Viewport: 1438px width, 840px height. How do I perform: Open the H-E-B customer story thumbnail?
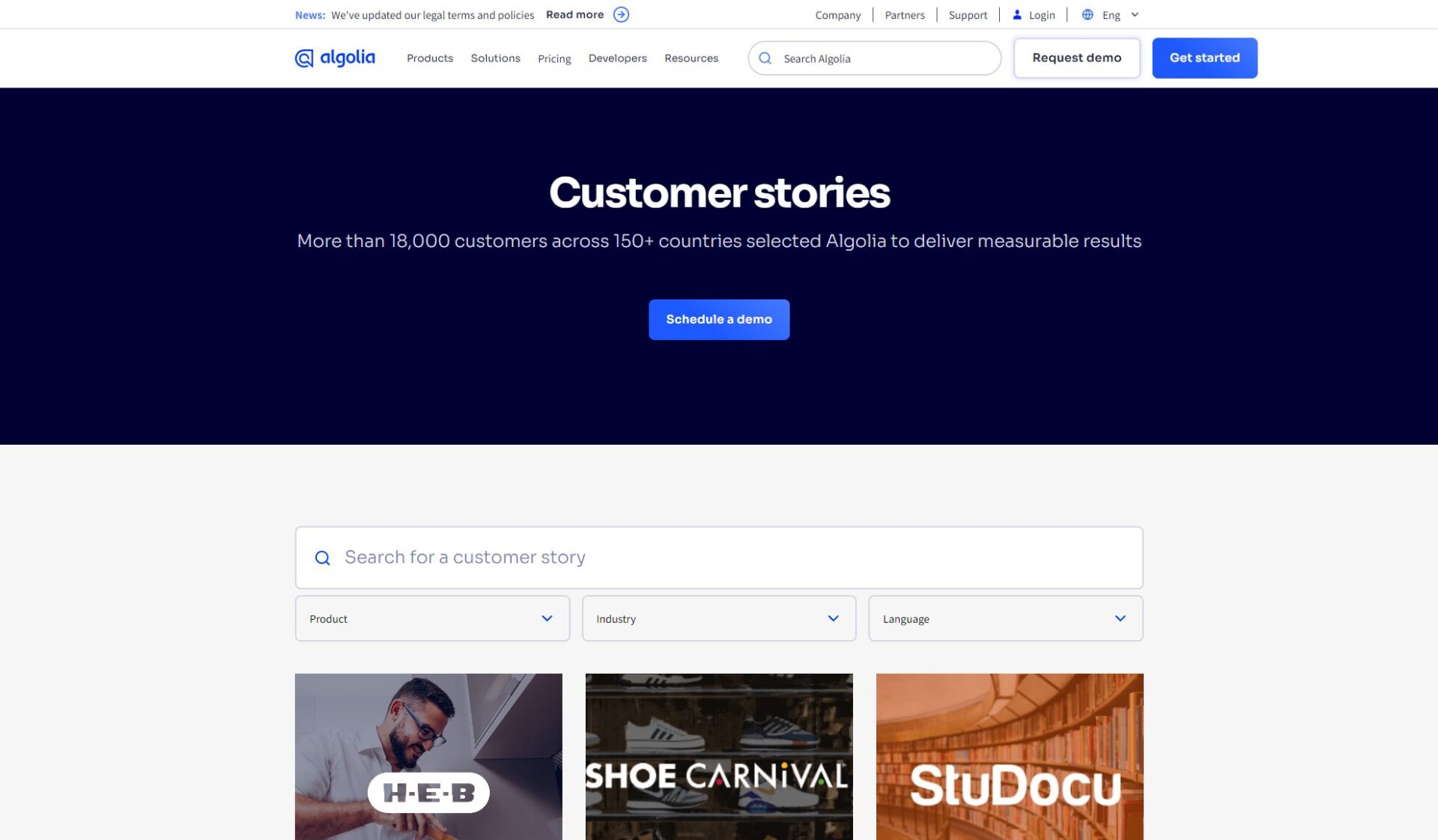(428, 756)
